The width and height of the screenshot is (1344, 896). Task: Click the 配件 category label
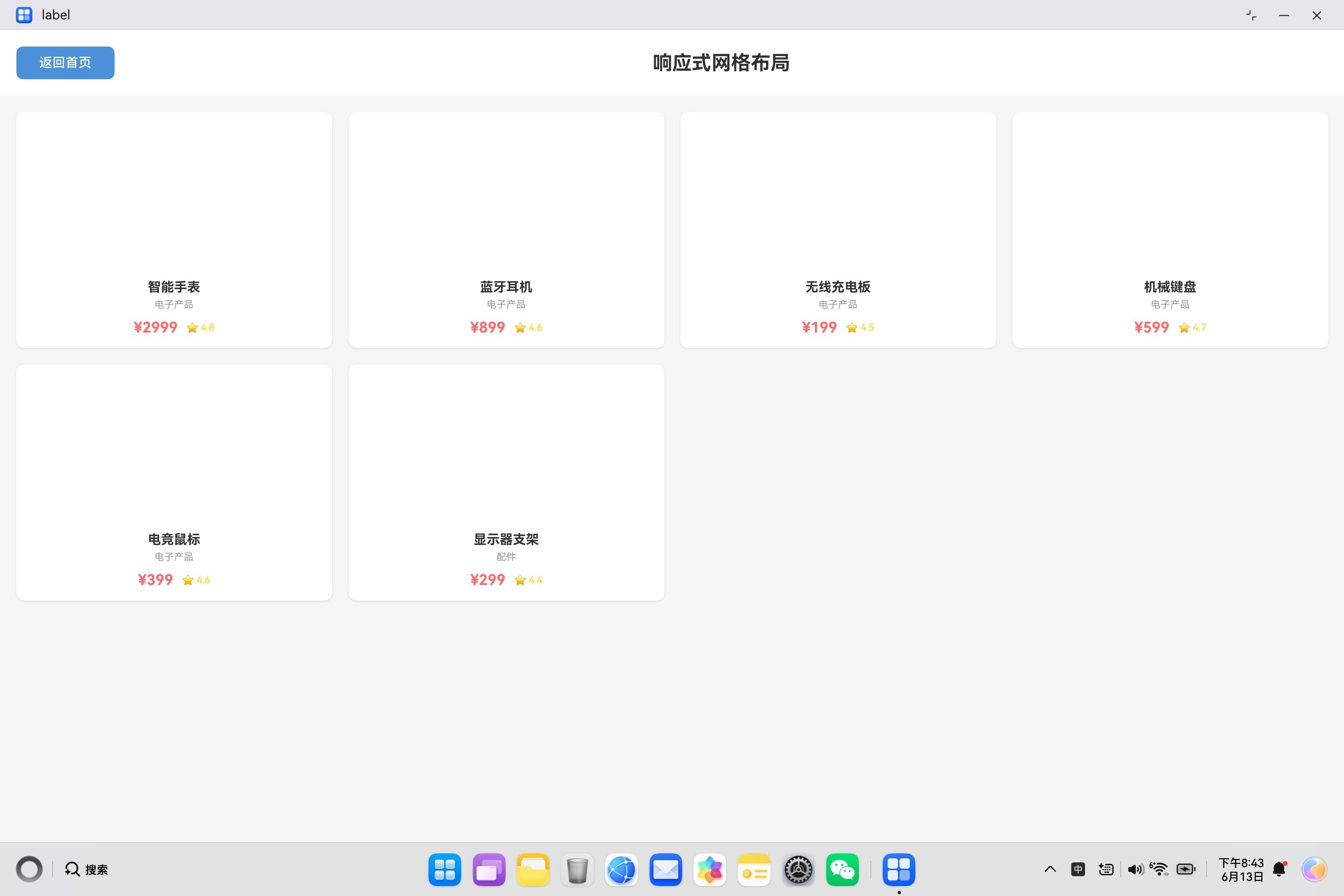click(506, 557)
